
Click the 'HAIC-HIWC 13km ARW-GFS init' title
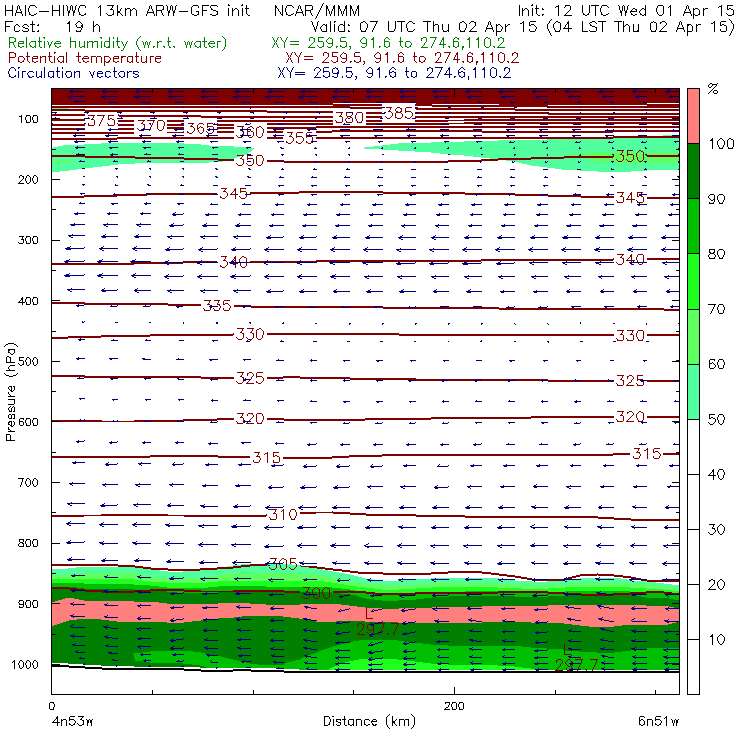coord(127,11)
